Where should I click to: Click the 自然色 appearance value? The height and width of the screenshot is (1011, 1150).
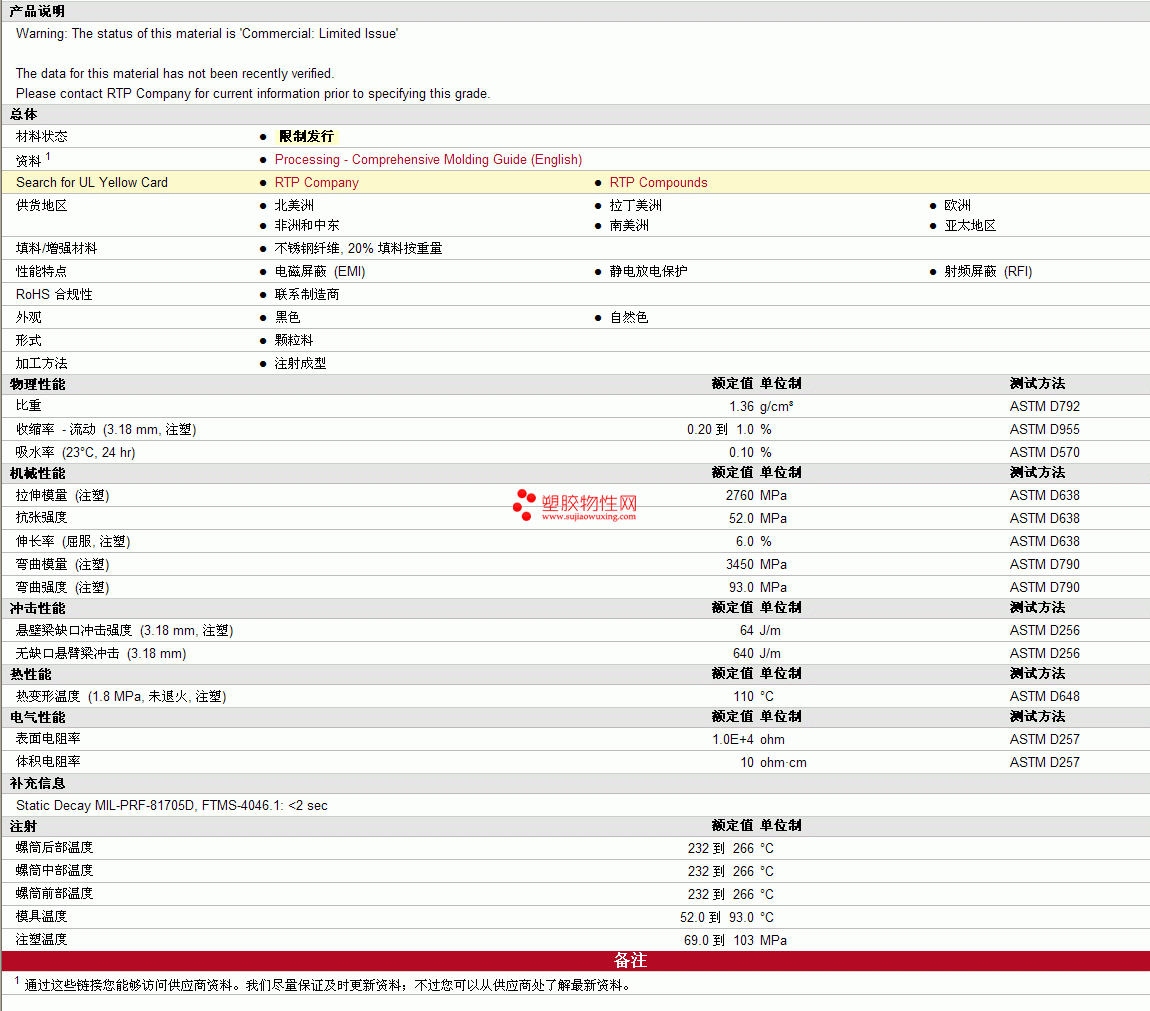tap(629, 317)
